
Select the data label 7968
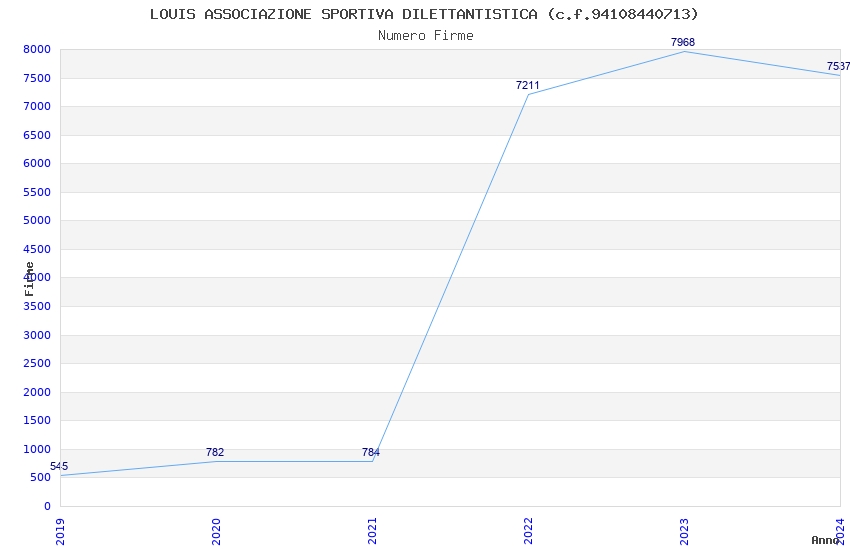tap(682, 42)
